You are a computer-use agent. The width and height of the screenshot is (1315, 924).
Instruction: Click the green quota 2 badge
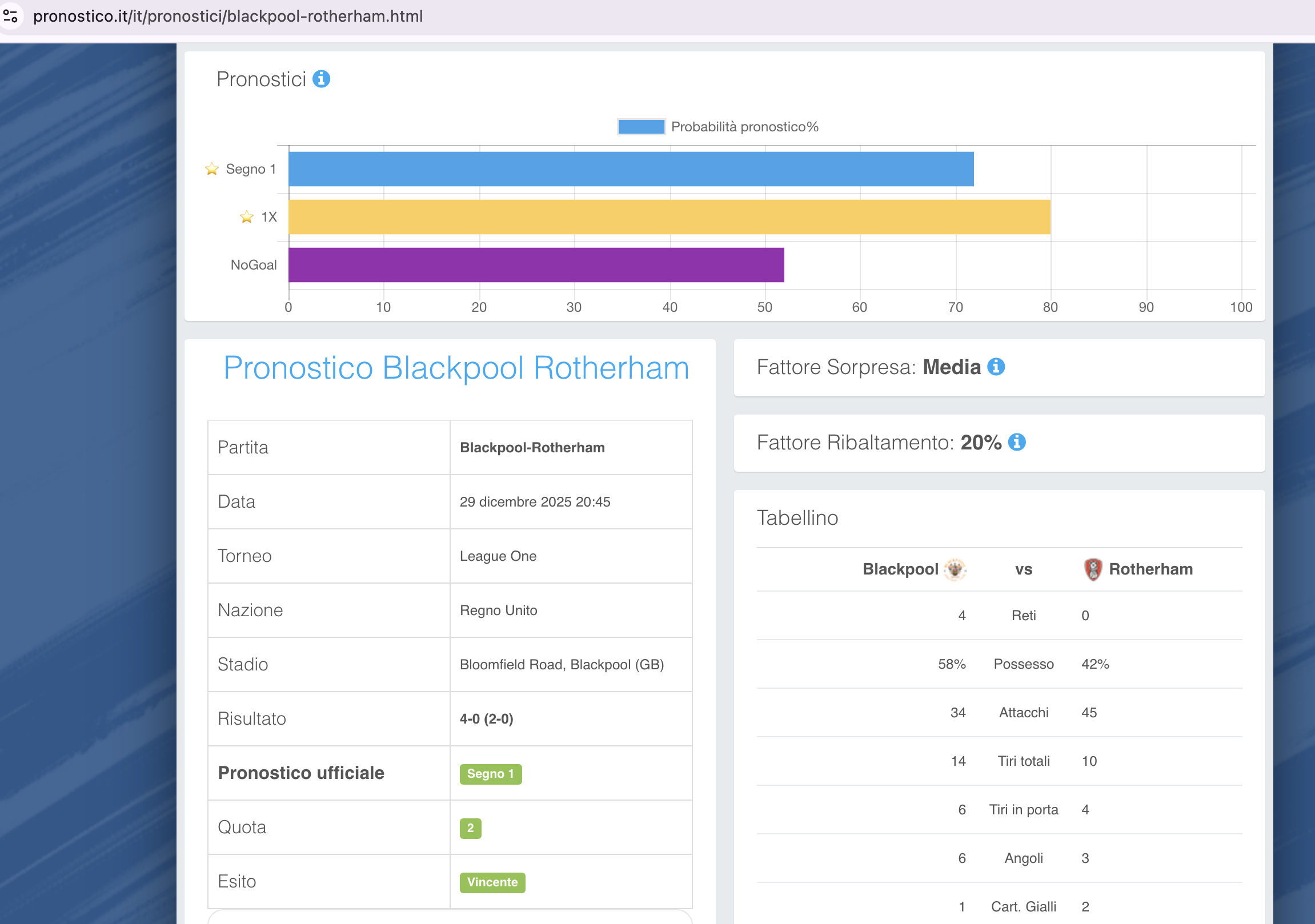coord(470,828)
